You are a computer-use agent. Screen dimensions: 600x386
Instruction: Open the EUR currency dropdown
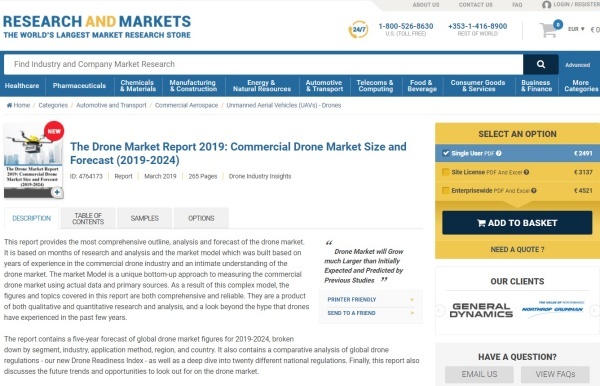click(576, 29)
